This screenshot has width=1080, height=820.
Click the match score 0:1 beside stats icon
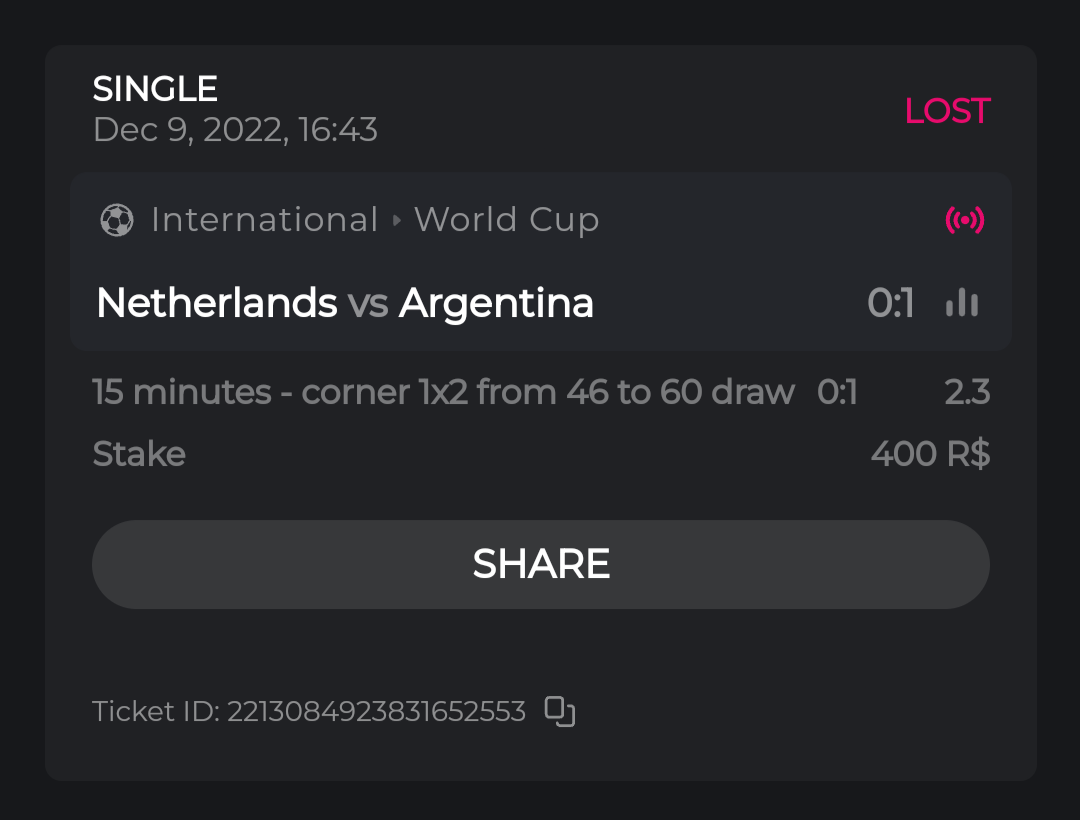point(890,303)
